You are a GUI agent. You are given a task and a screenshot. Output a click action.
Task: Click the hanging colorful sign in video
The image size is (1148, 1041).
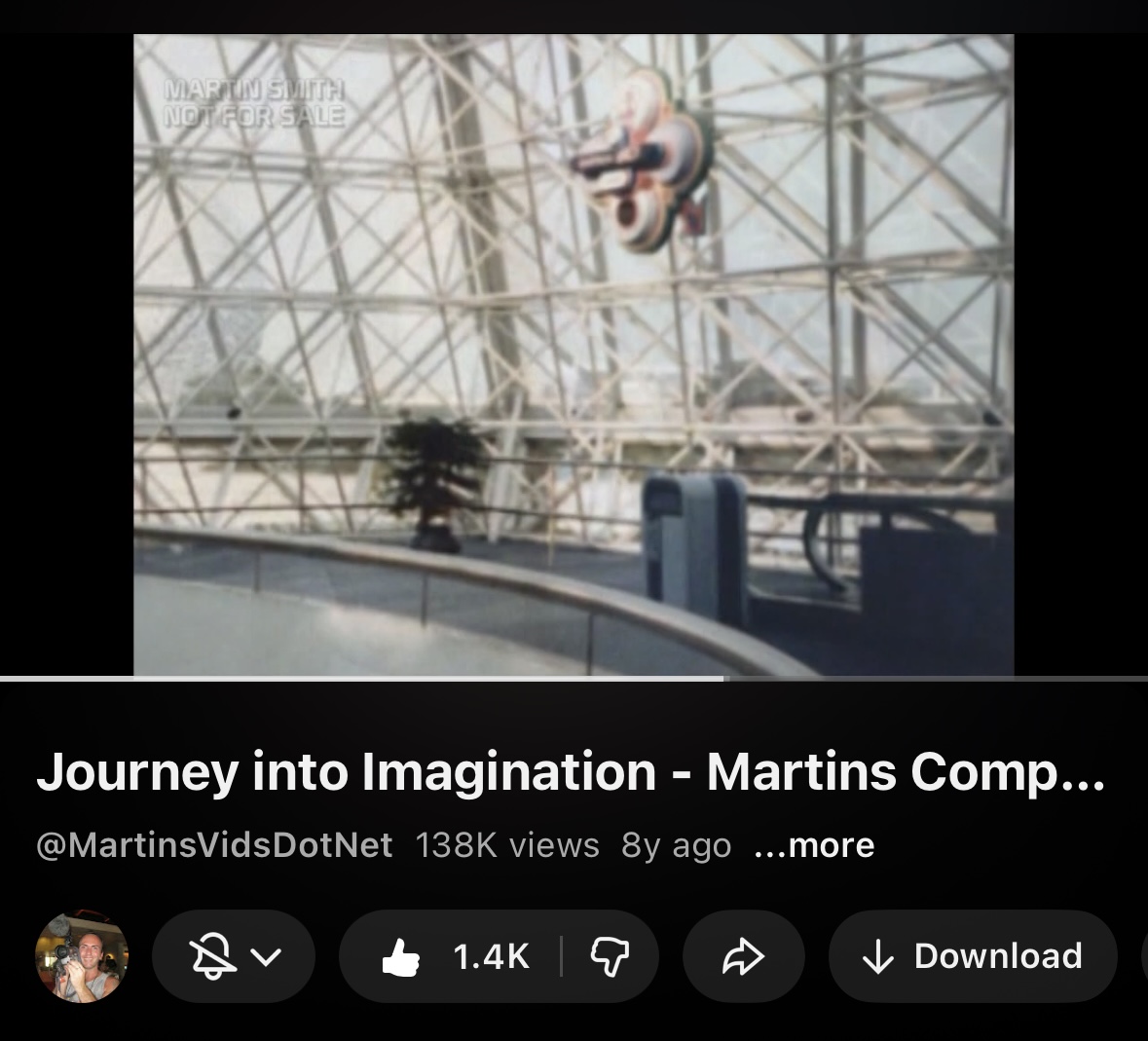pos(642,162)
